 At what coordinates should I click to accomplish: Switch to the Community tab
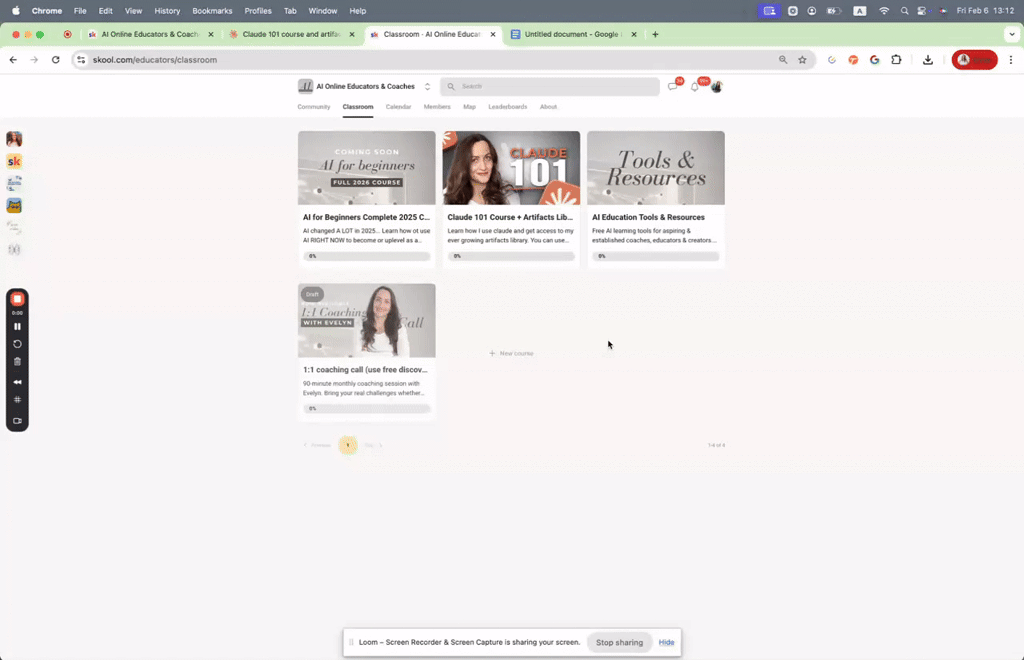pos(313,106)
